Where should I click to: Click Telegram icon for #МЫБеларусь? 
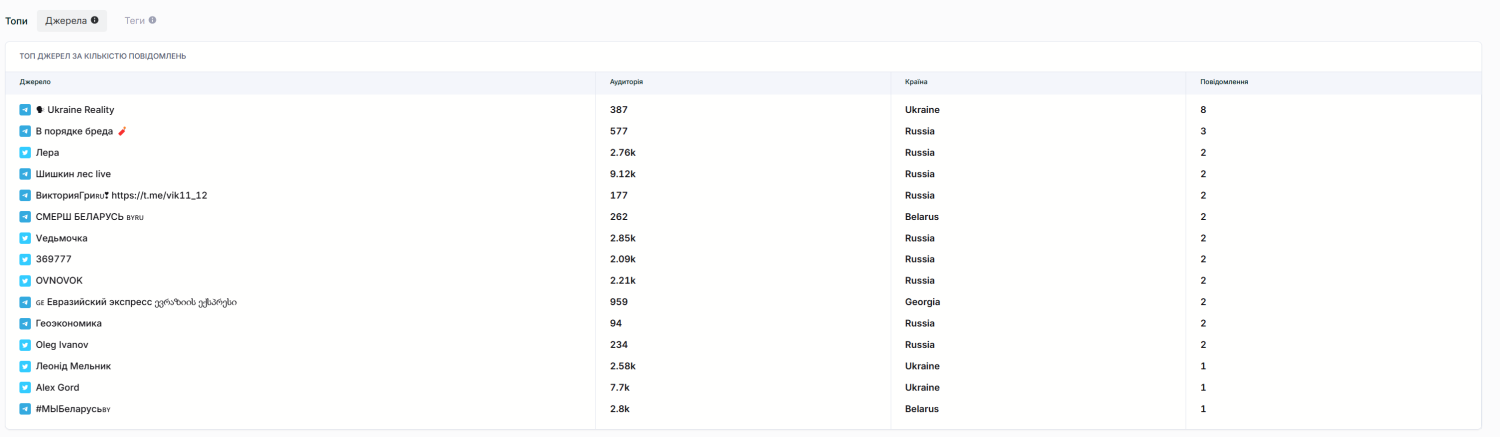25,409
